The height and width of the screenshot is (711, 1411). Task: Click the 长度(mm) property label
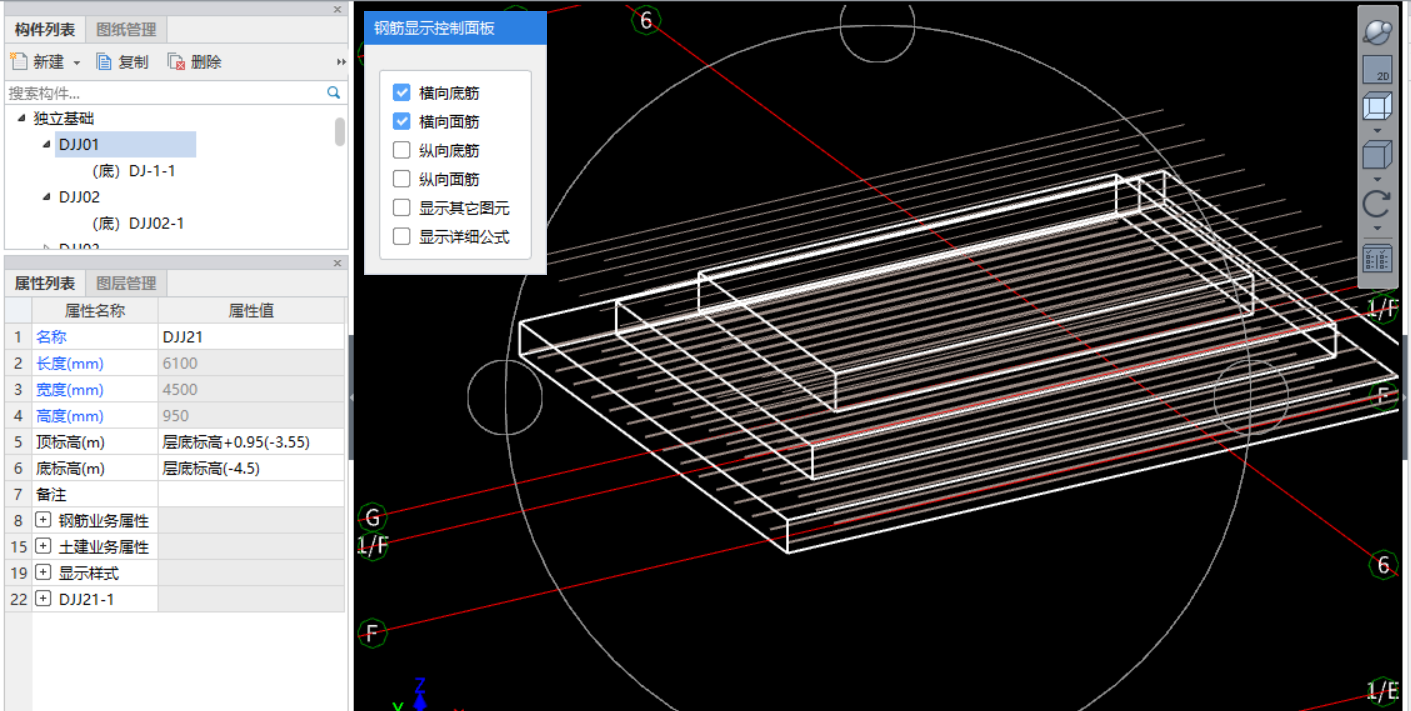70,363
